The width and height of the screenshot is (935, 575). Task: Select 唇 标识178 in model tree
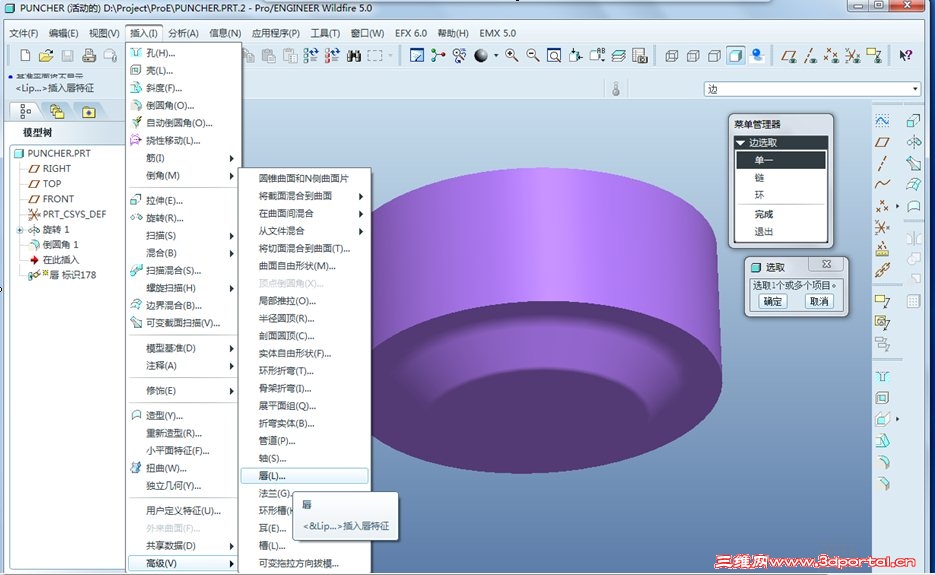click(x=73, y=275)
